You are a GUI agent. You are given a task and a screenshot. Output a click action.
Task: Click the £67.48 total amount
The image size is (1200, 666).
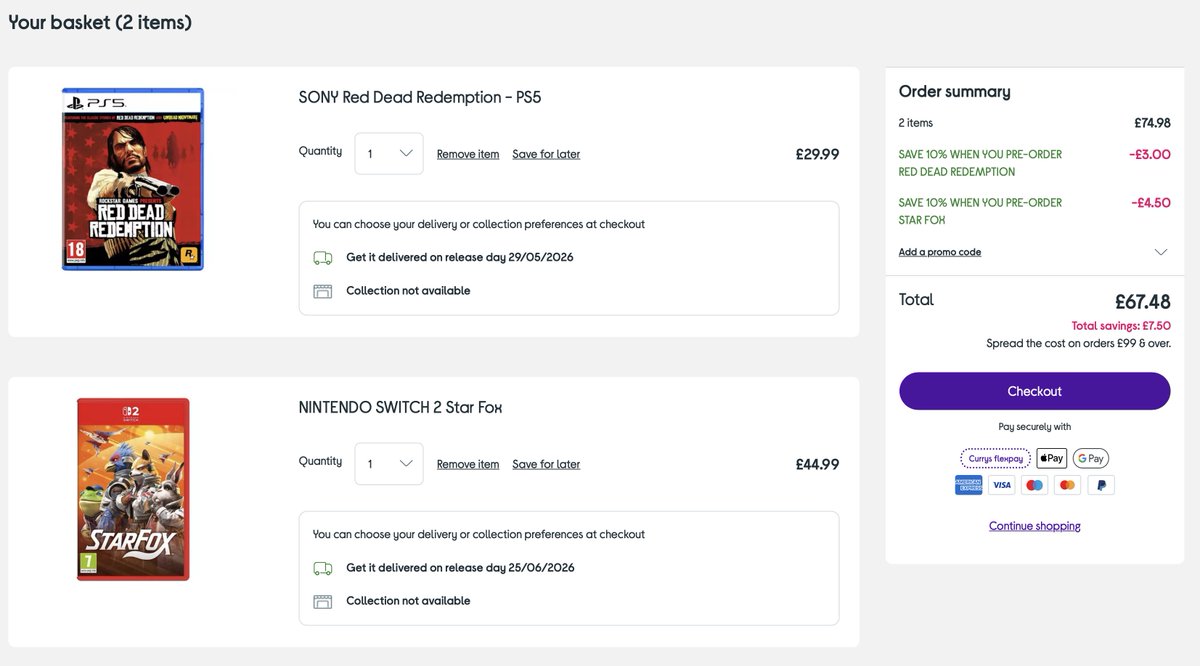click(x=1143, y=301)
